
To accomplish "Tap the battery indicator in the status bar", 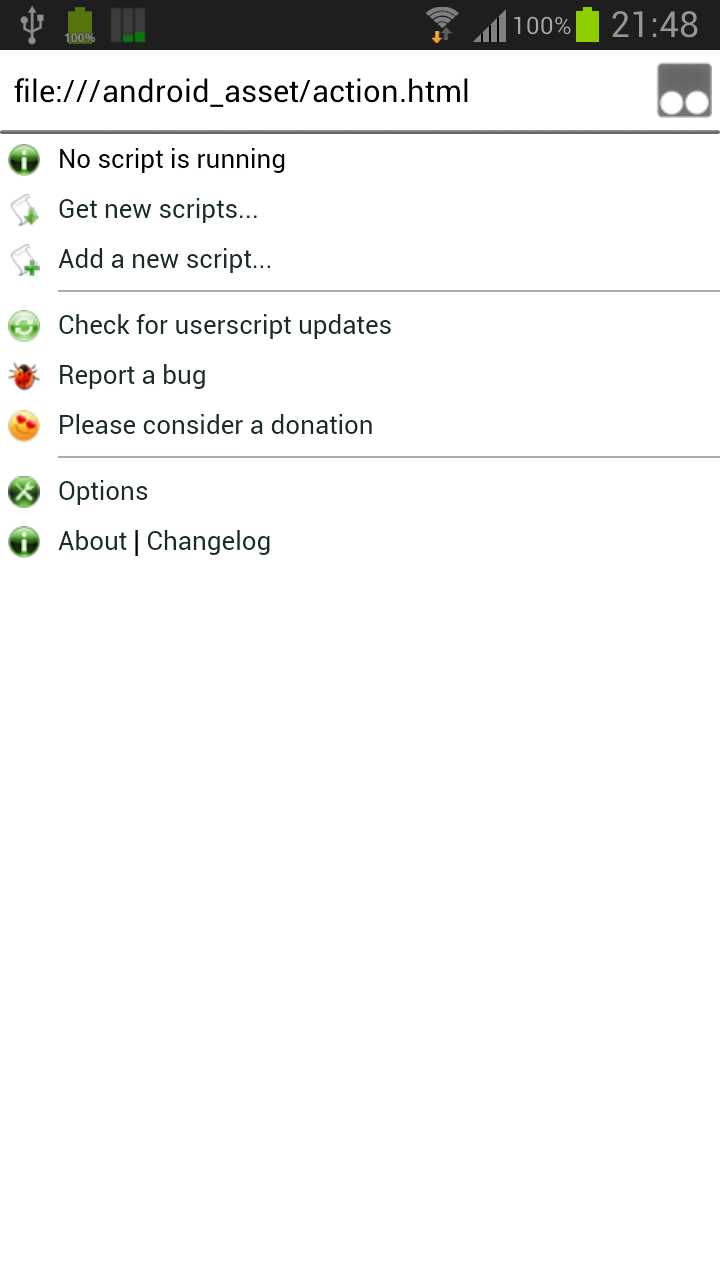I will (x=587, y=25).
